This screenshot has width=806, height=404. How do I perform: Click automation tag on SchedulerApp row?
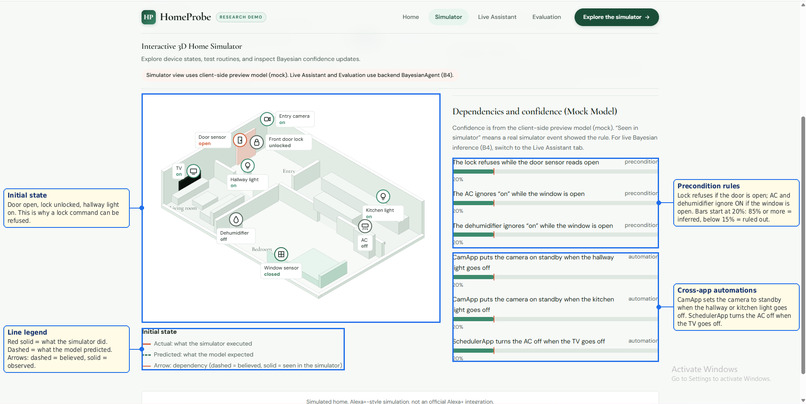[x=643, y=341]
